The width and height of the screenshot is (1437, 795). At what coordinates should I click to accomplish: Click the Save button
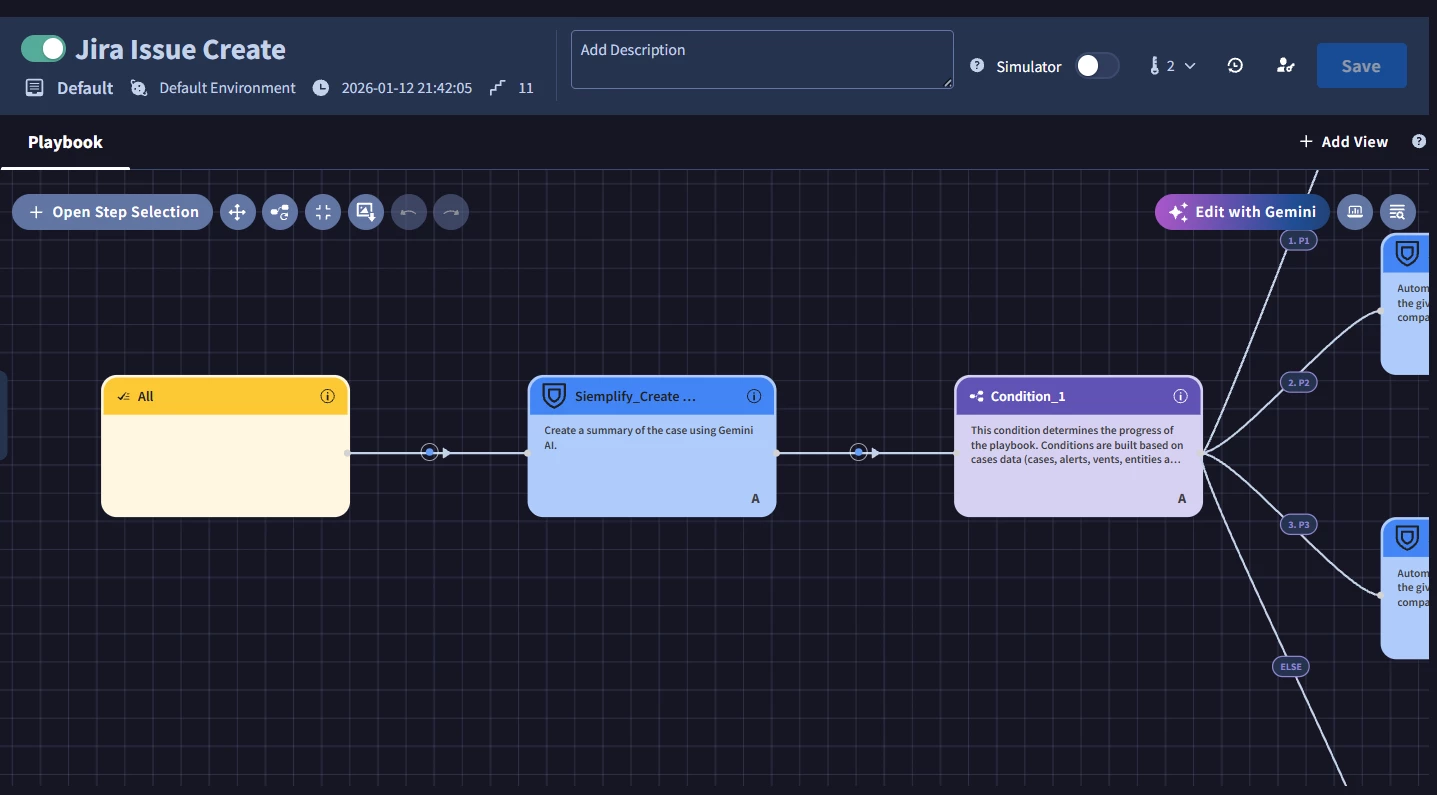pos(1361,66)
